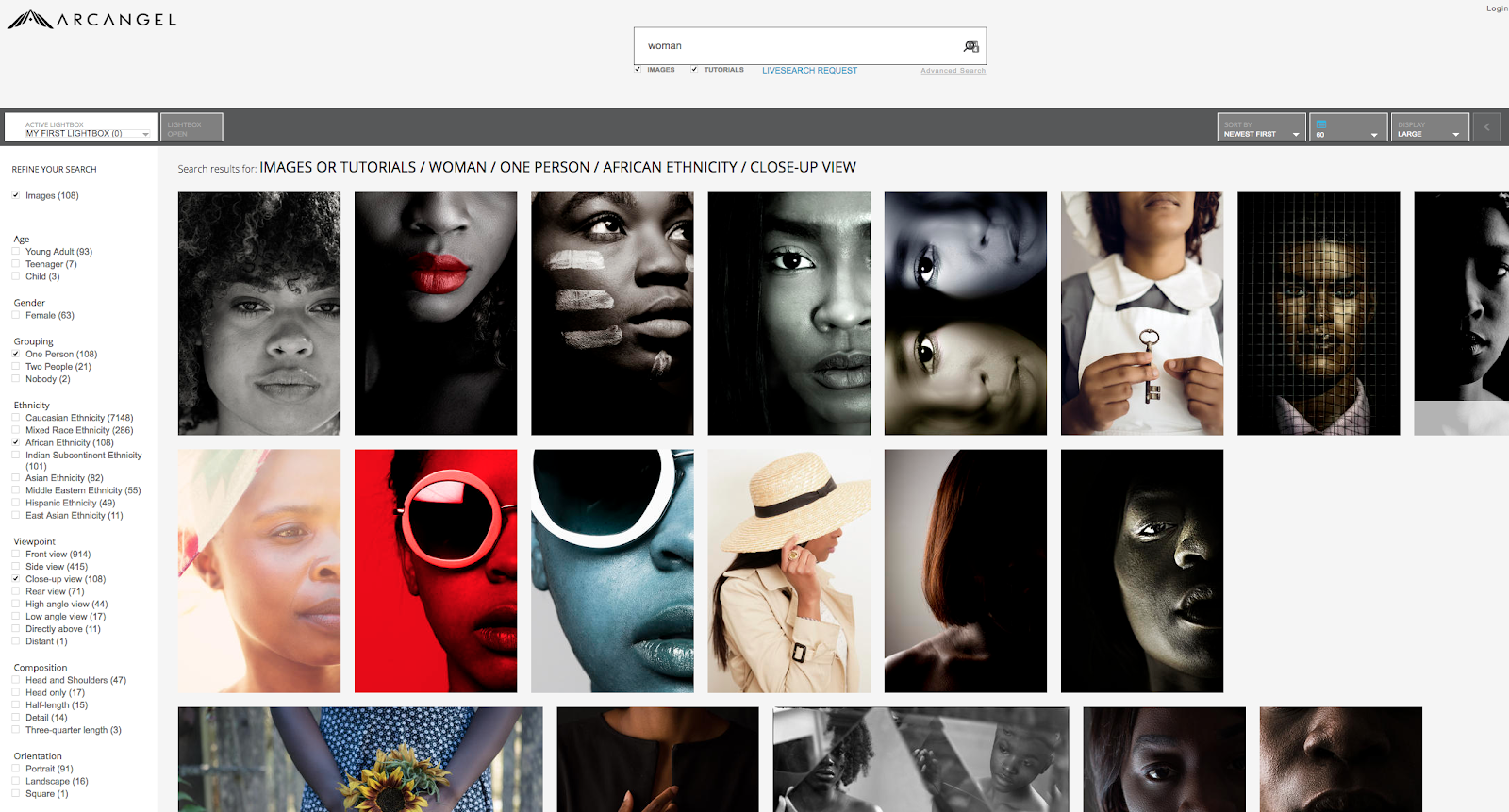
Task: Click the Lightbox Open button
Action: pos(191,127)
